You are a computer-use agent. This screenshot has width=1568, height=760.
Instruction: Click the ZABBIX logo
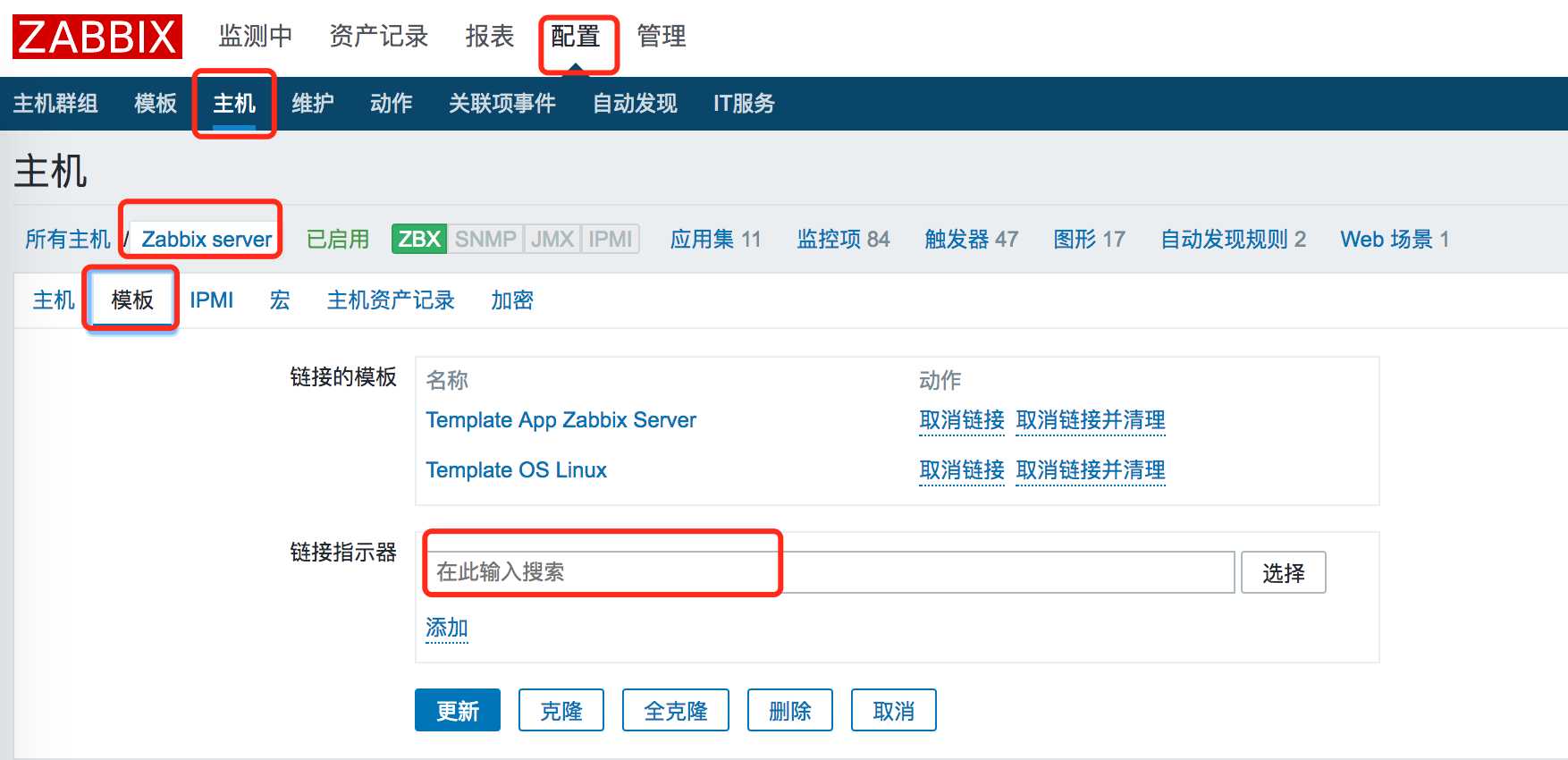click(x=97, y=37)
